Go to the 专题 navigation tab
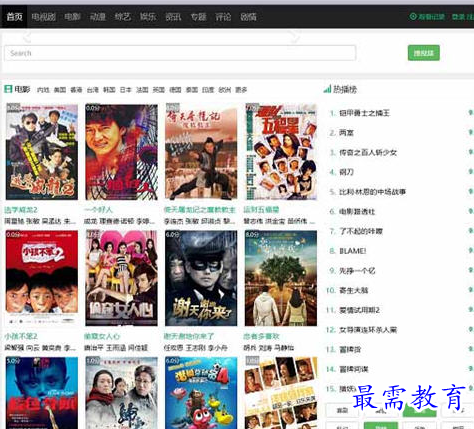This screenshot has width=474, height=429. [199, 17]
